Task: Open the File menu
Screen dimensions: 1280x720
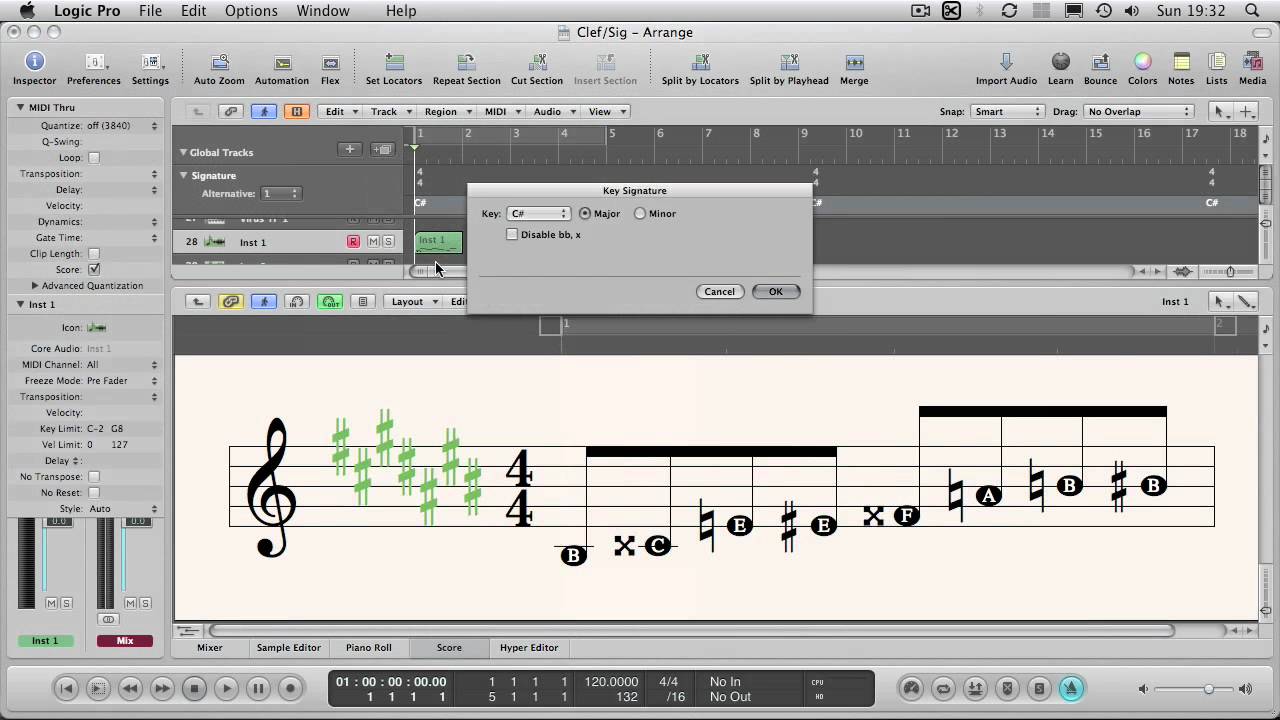Action: point(150,11)
